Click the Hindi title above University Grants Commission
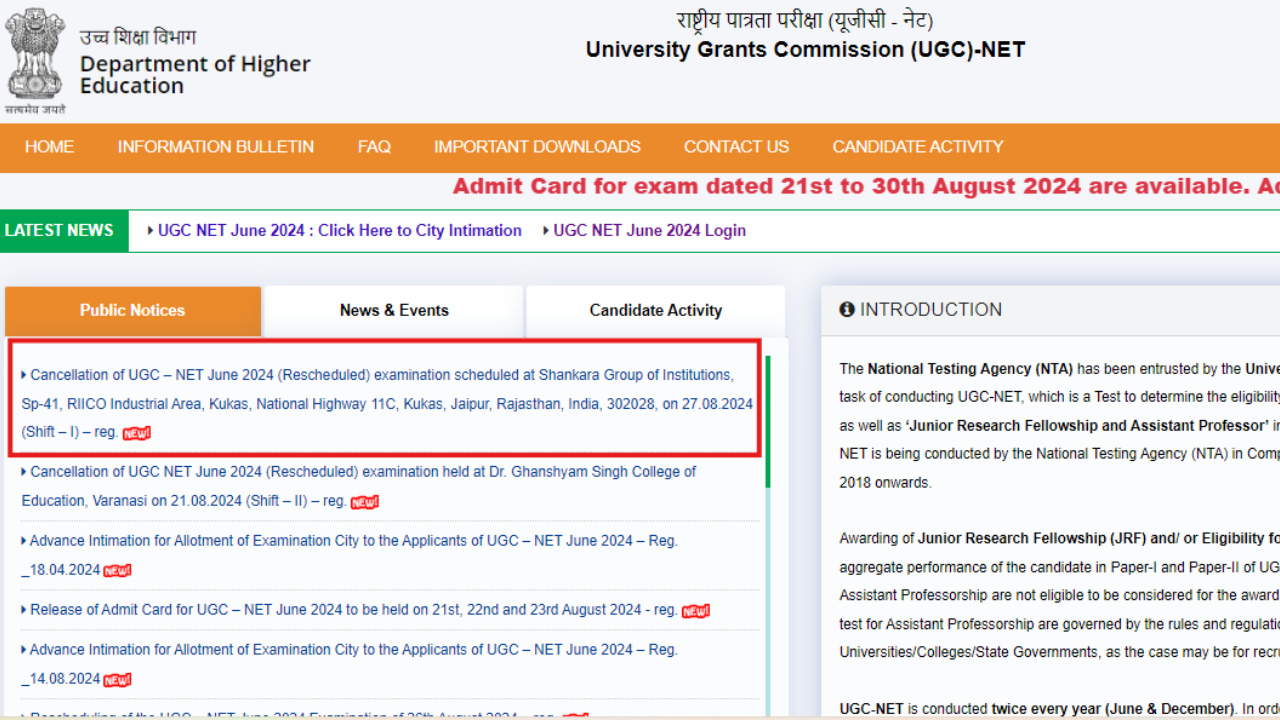Screen dimensions: 1280x720 [805, 19]
